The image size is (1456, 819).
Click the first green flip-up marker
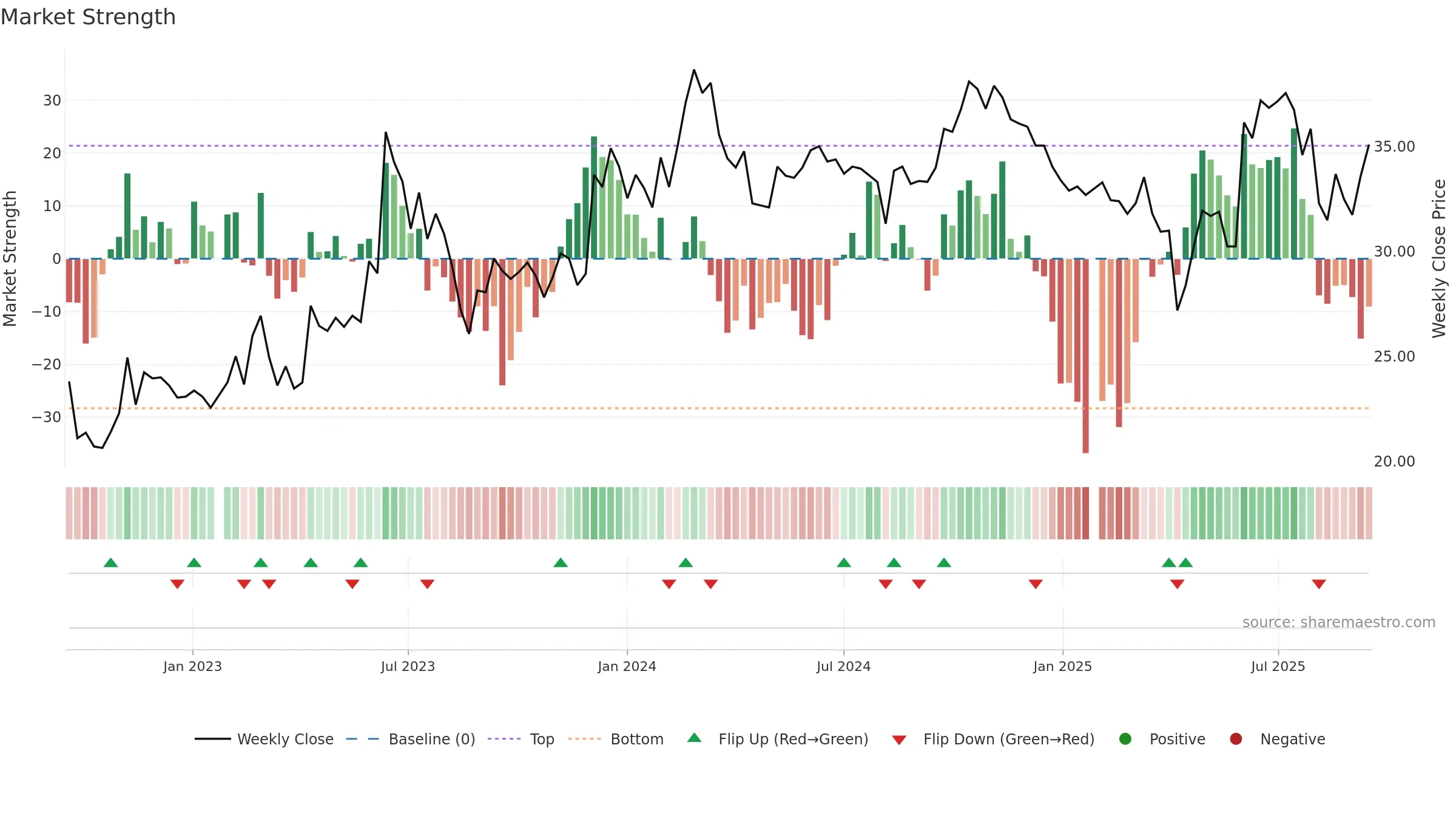click(x=110, y=562)
